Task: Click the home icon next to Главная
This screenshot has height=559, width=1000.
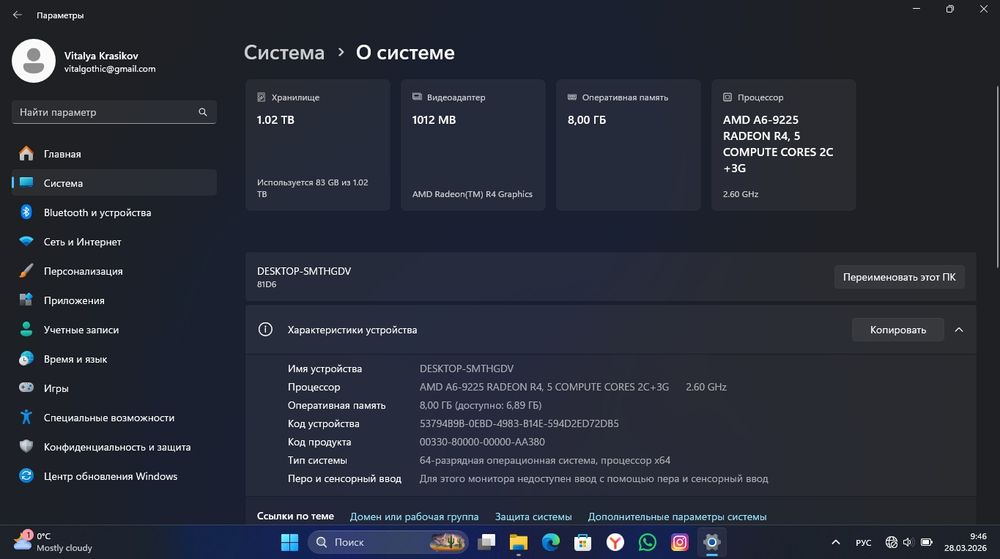Action: point(26,154)
